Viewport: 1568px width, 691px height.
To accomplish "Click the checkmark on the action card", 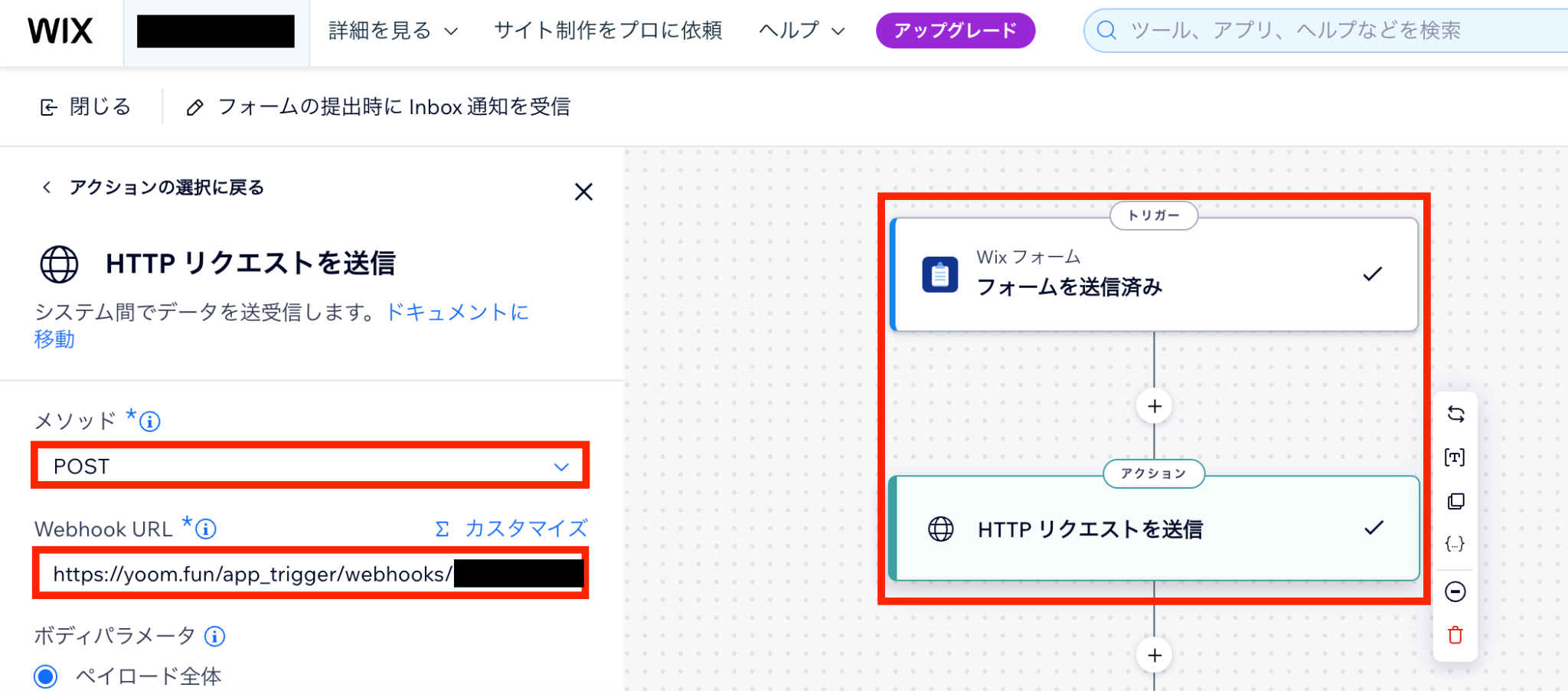I will click(x=1374, y=527).
